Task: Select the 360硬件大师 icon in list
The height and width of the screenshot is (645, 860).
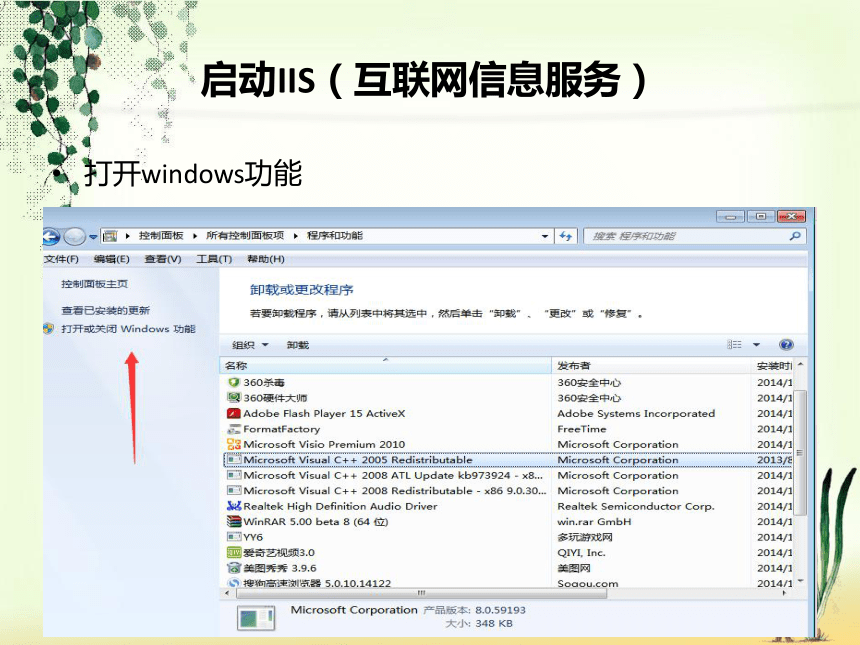Action: pos(234,397)
